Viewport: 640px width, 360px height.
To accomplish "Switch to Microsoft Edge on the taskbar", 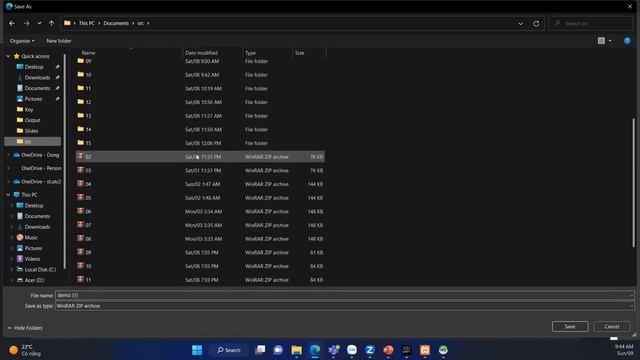I will [x=315, y=350].
